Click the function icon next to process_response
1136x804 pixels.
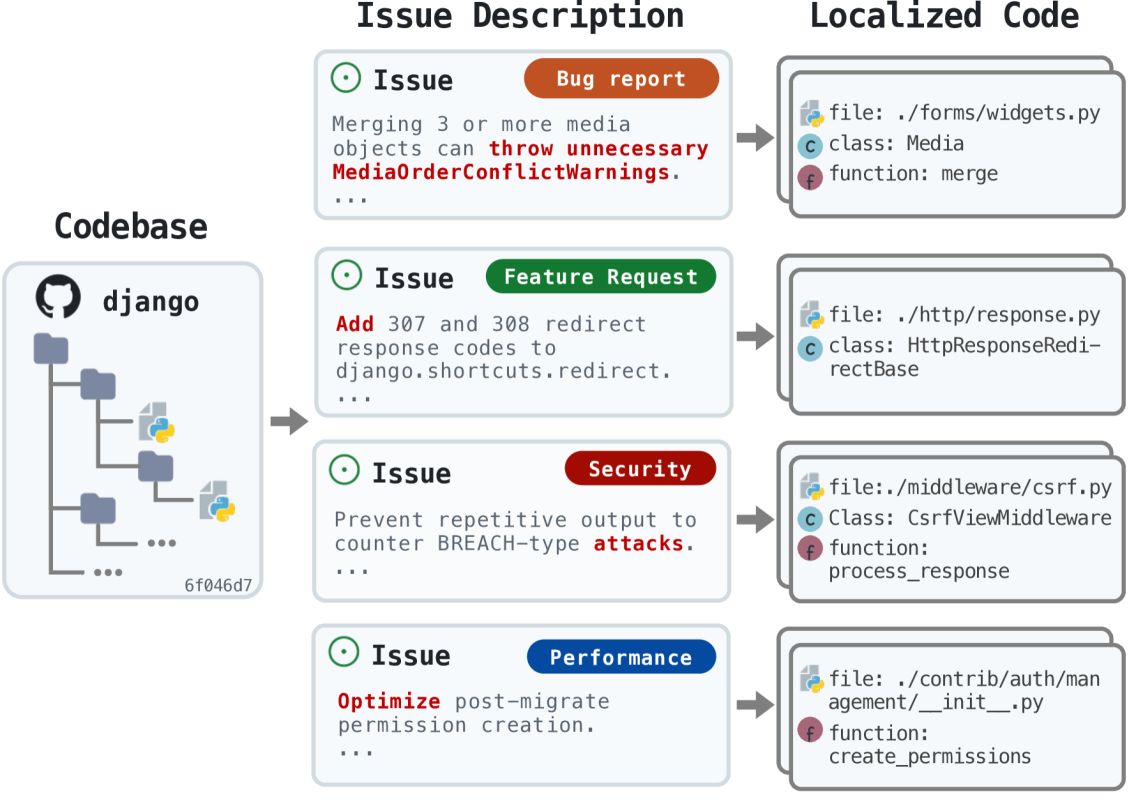click(810, 549)
